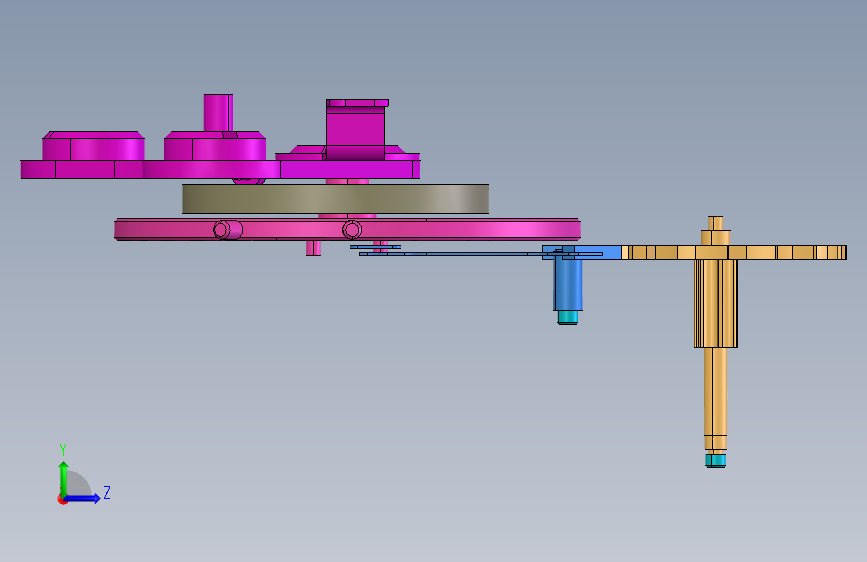The height and width of the screenshot is (562, 867).
Task: Click the "Y" axis label
Action: pyautogui.click(x=63, y=450)
